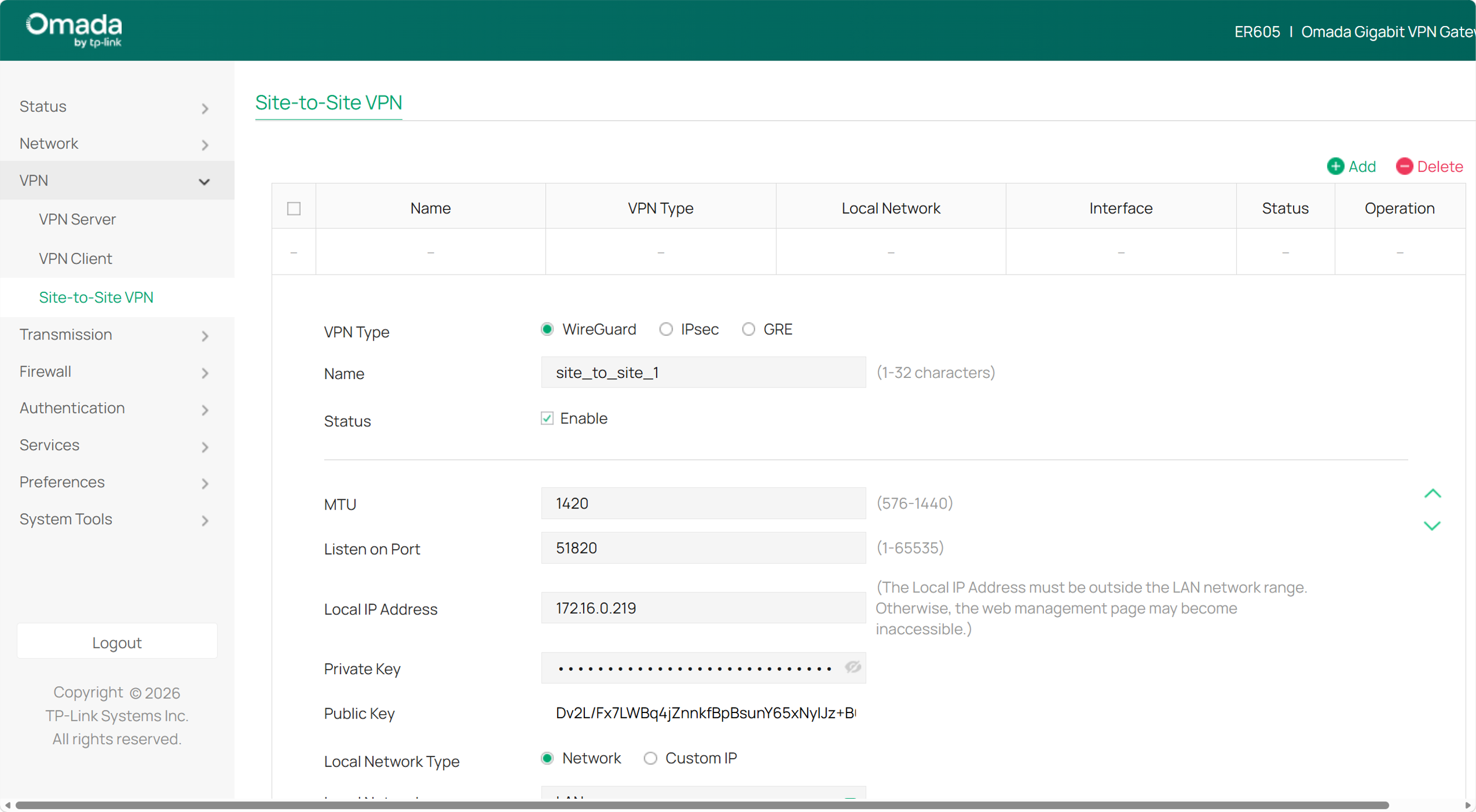Collapse the VPN menu chevron

tap(204, 182)
